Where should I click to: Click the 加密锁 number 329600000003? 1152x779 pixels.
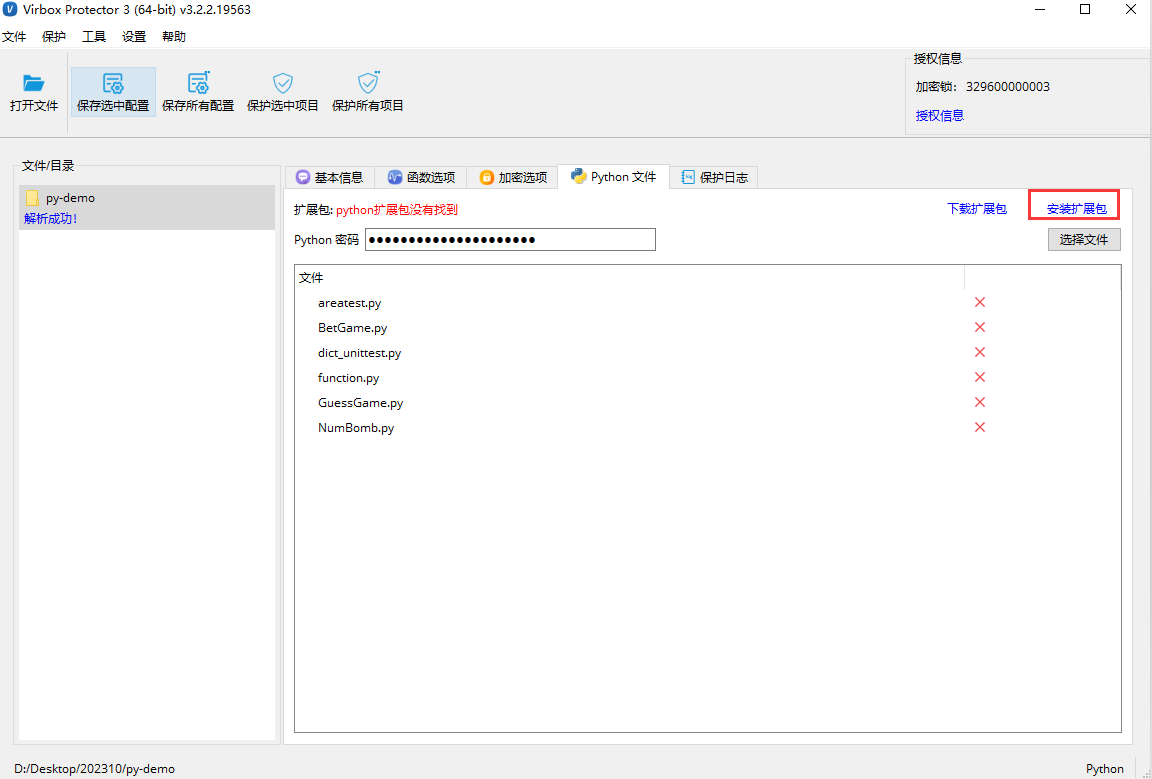1007,87
